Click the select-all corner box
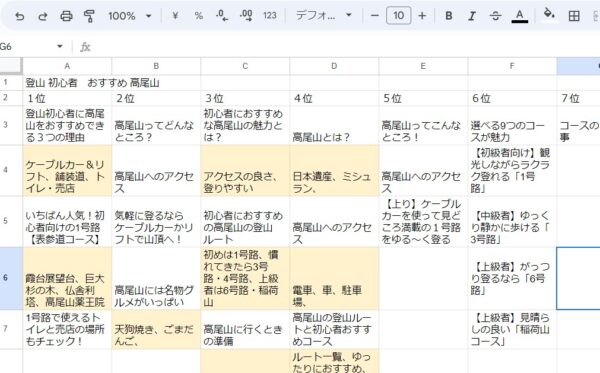Screen dimensions: 600x373 (11, 65)
